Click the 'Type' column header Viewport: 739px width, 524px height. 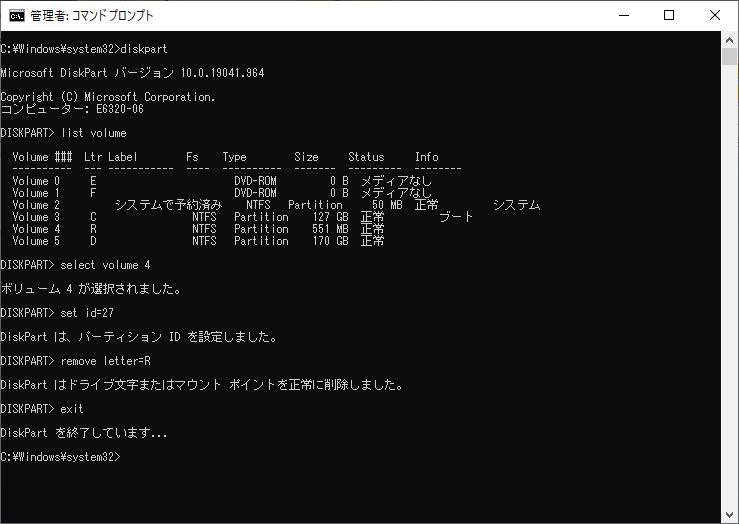pyautogui.click(x=234, y=157)
